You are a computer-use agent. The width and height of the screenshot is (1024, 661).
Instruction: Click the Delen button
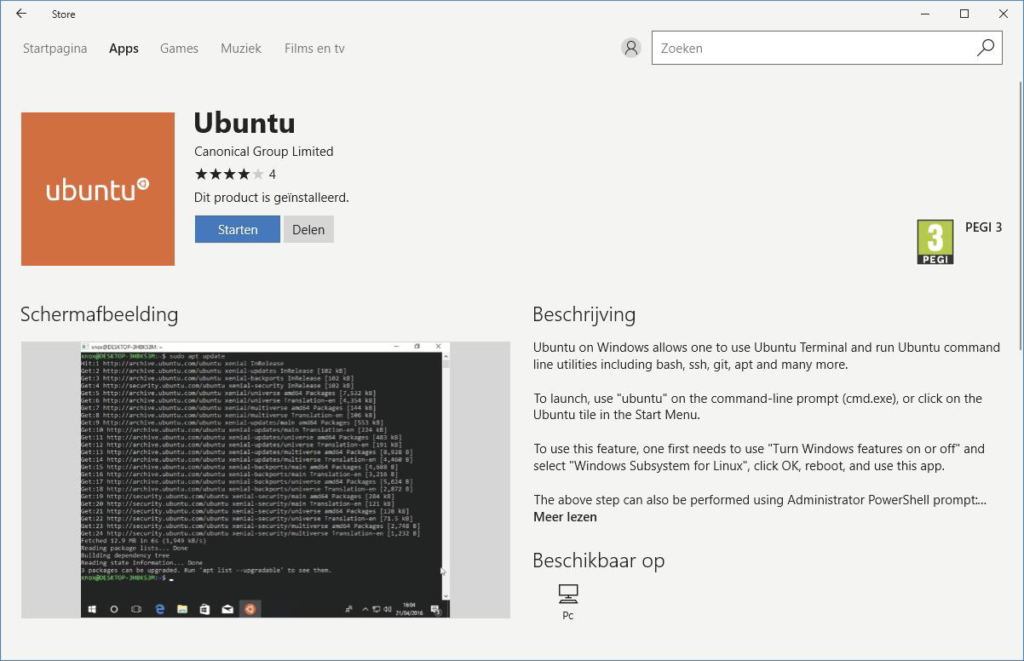[x=308, y=229]
